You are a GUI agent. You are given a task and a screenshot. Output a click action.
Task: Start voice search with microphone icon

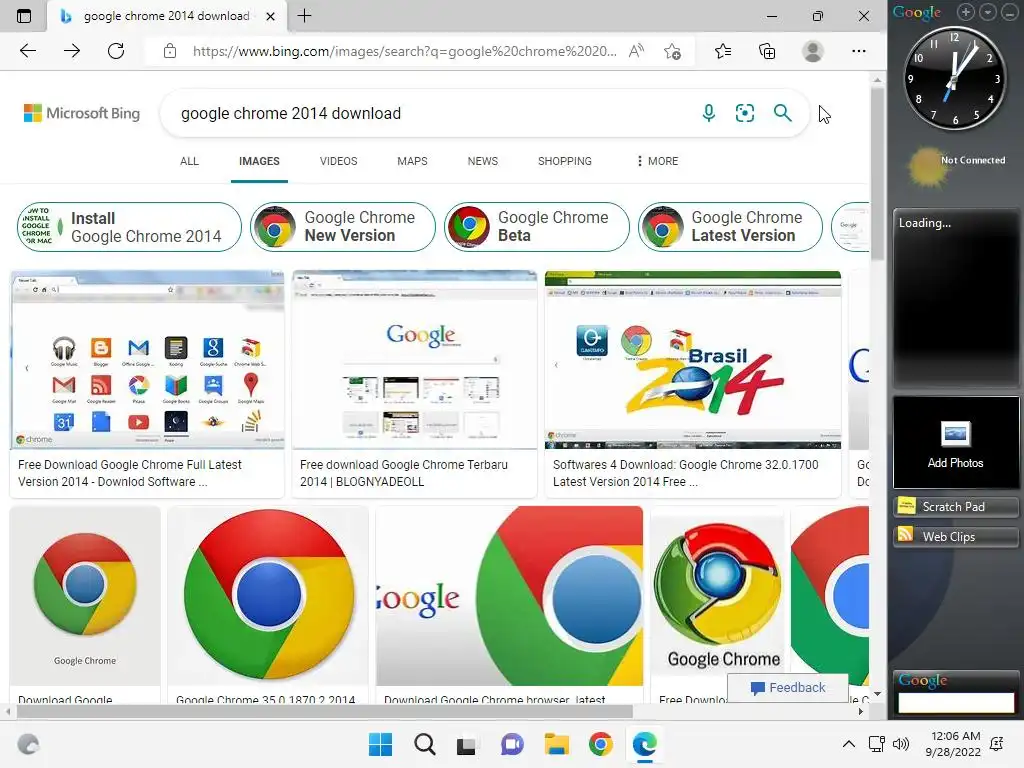(709, 113)
